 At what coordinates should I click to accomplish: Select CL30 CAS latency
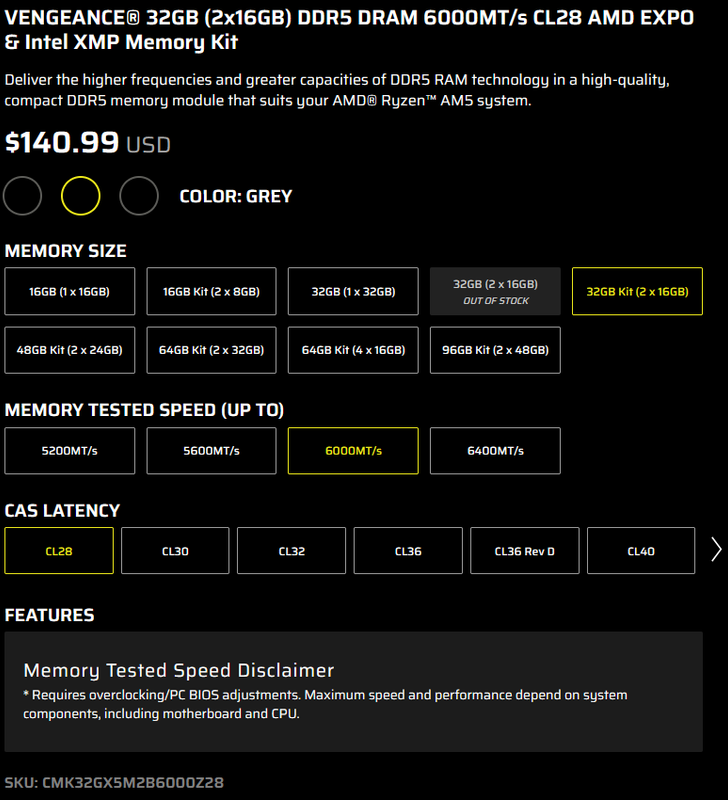[175, 551]
